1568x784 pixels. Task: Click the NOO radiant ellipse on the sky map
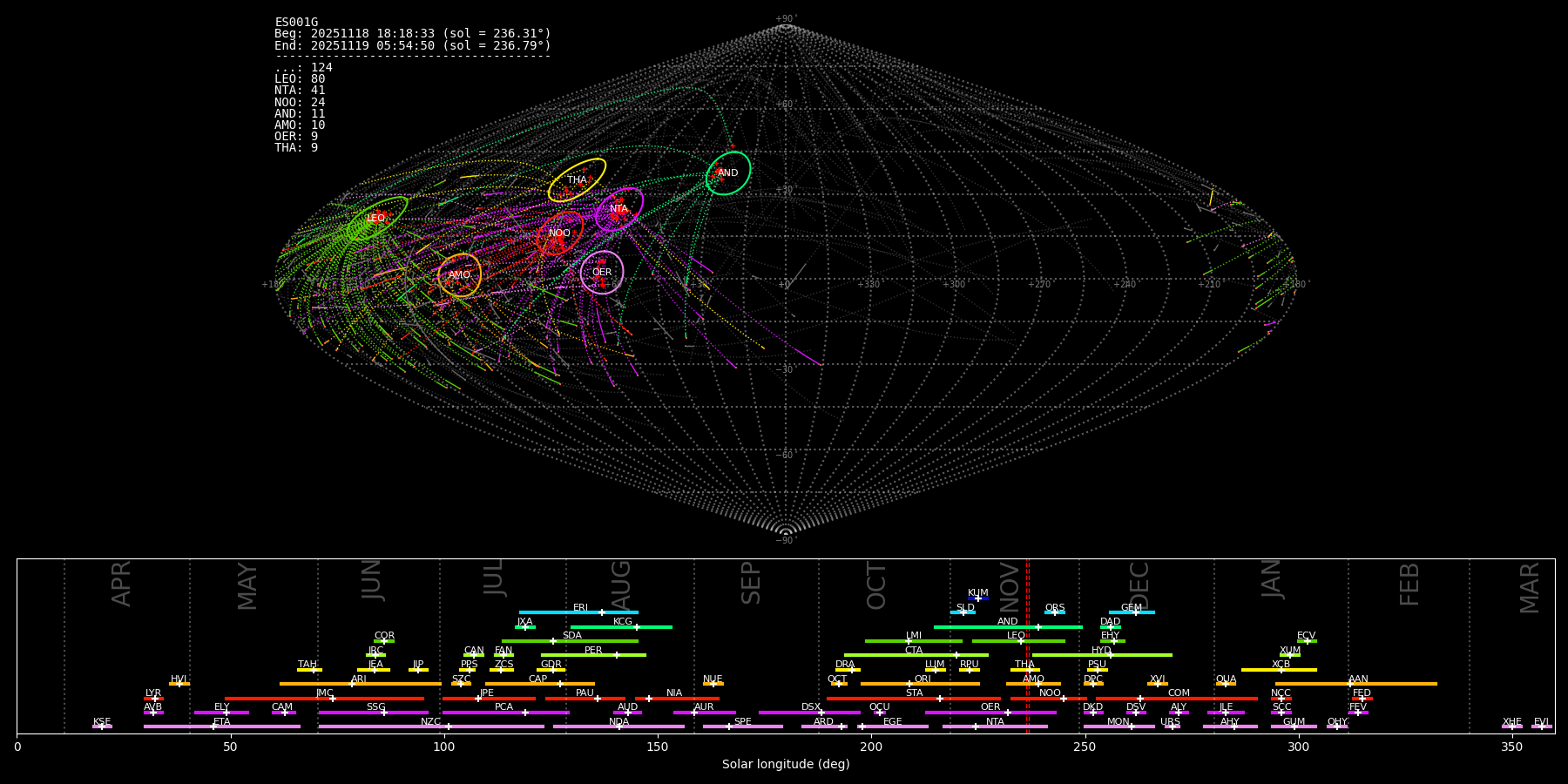tap(560, 233)
